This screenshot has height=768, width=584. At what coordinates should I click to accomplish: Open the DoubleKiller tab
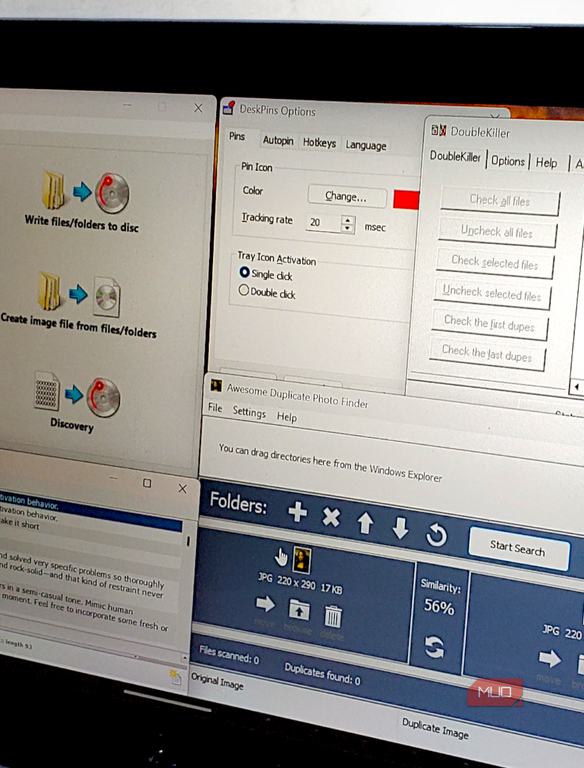[455, 156]
